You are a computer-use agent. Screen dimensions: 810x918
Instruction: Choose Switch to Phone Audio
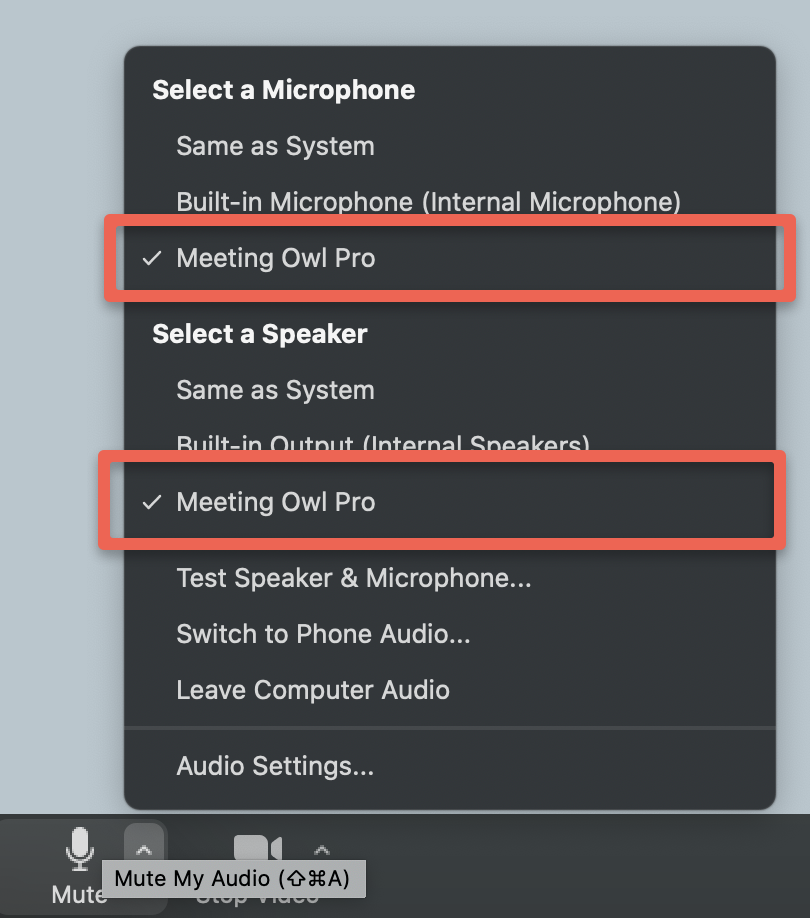point(323,634)
